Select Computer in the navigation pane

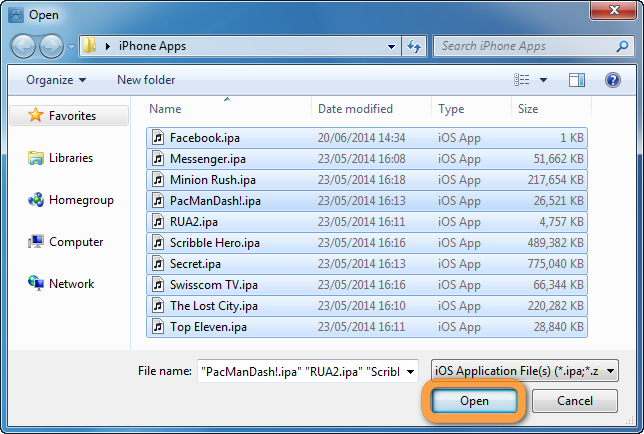(76, 242)
